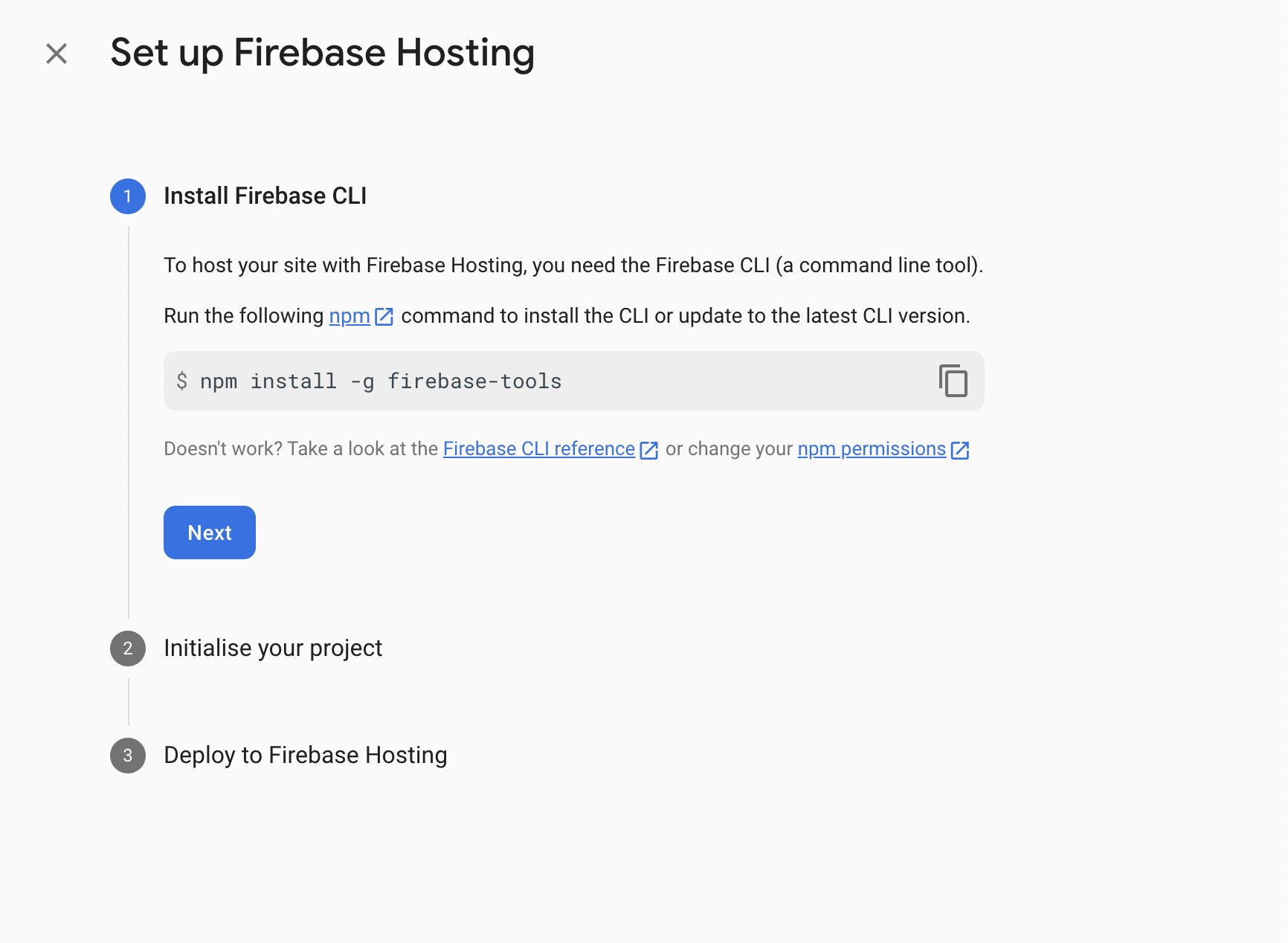Image resolution: width=1288 pixels, height=943 pixels.
Task: Click the step 1 circle for Install Firebase CLI
Action: click(127, 196)
